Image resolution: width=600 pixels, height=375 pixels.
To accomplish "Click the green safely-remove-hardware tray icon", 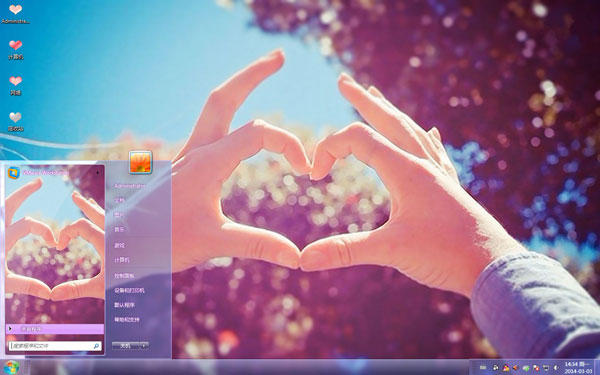I will coord(526,368).
